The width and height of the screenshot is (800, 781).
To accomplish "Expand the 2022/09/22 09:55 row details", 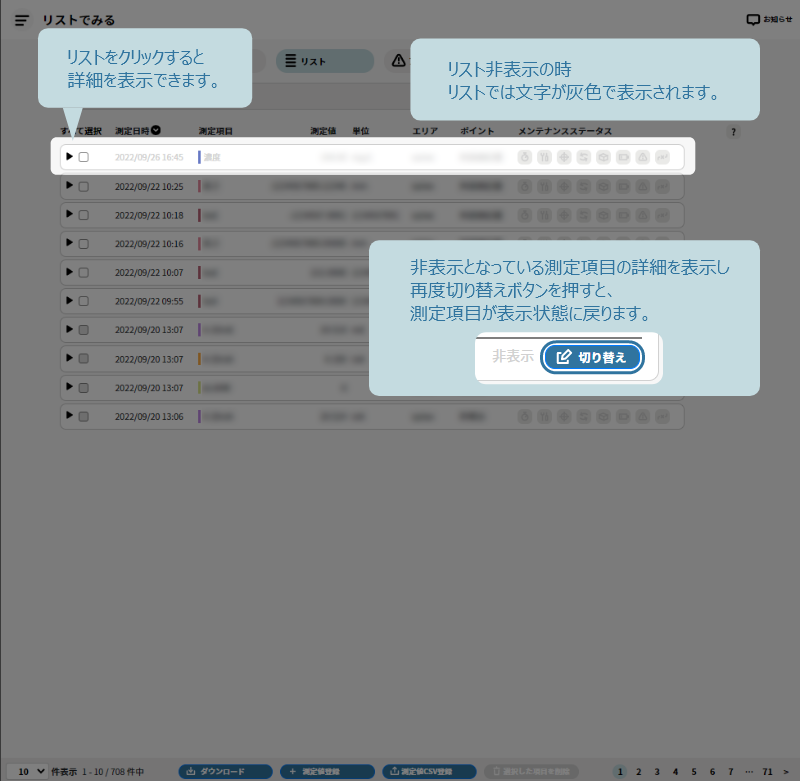I will point(69,300).
